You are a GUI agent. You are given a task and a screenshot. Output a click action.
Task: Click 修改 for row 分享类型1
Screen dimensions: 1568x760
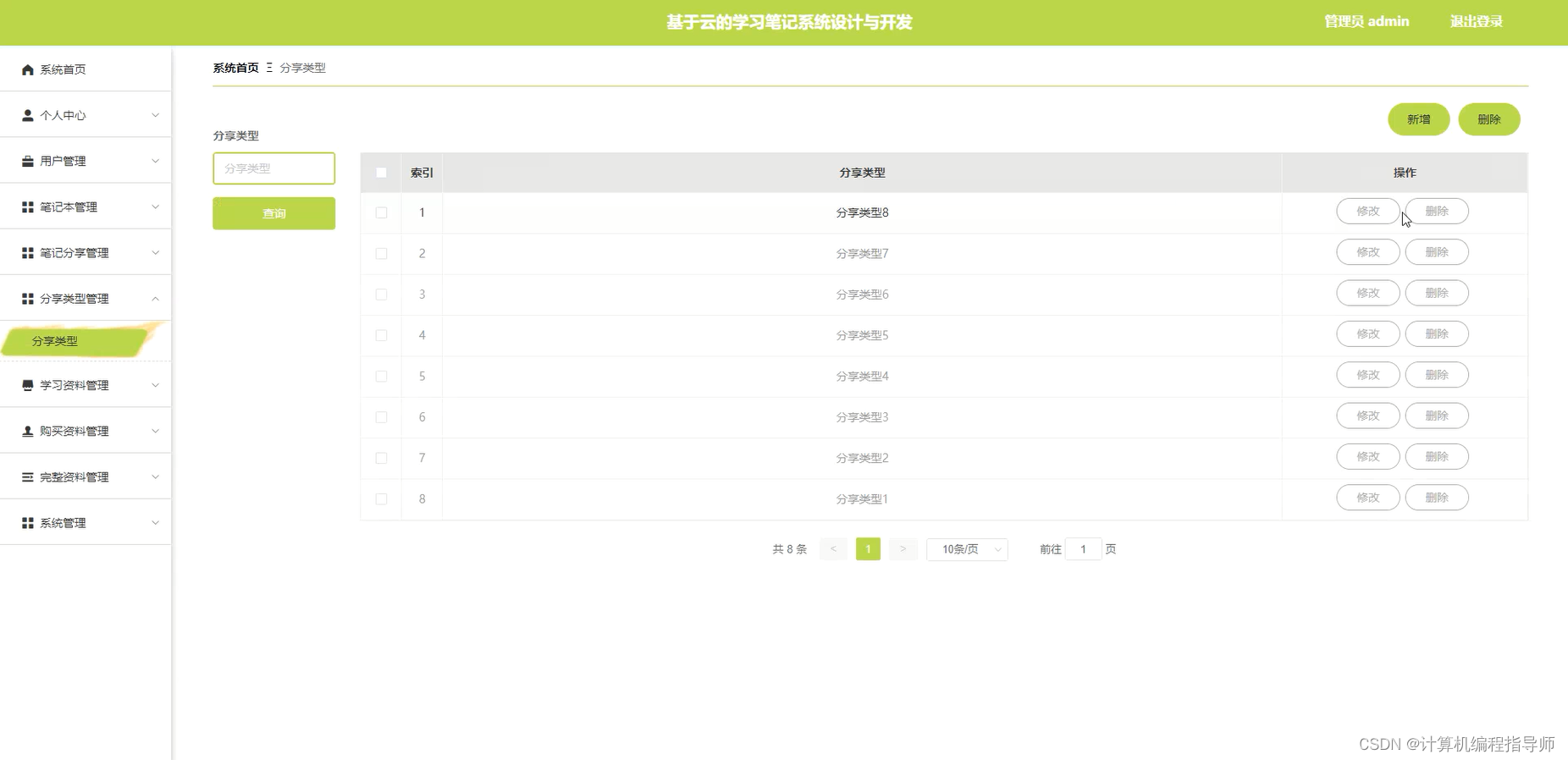(1368, 498)
